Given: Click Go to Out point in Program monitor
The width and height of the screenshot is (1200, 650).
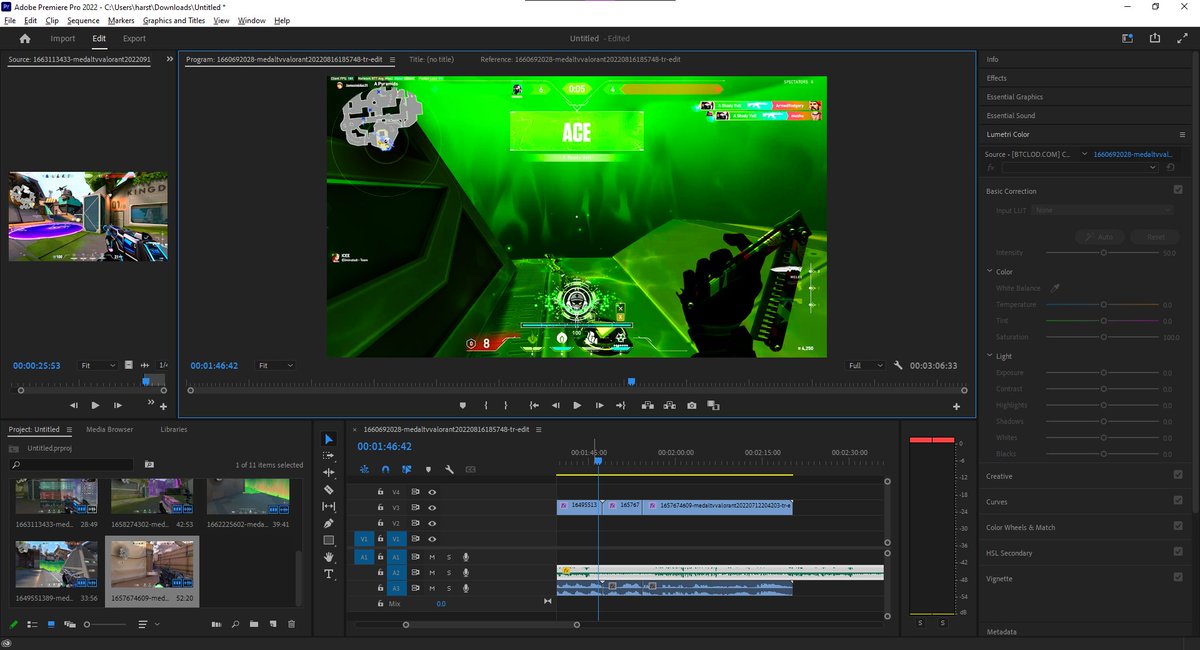Looking at the screenshot, I should 621,405.
